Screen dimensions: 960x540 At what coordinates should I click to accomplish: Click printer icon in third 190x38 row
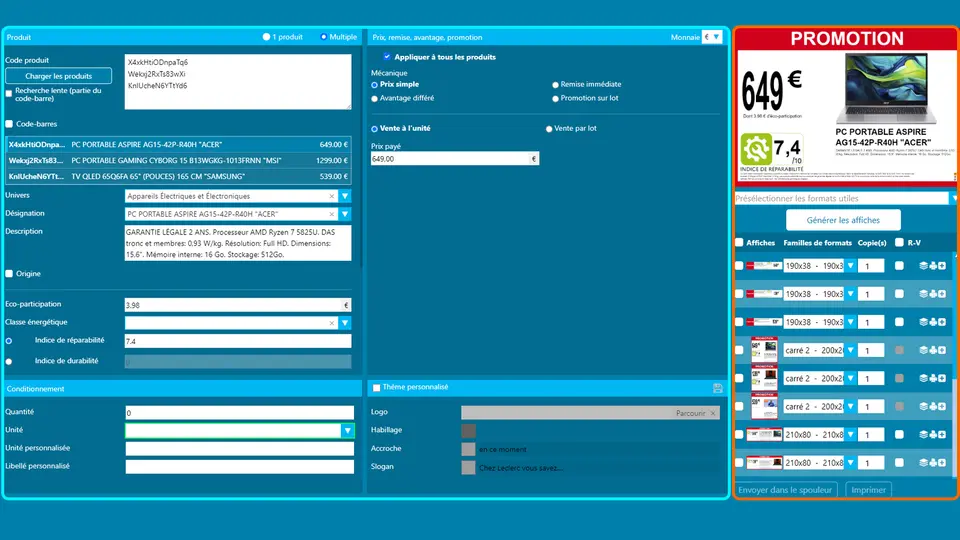[932, 322]
